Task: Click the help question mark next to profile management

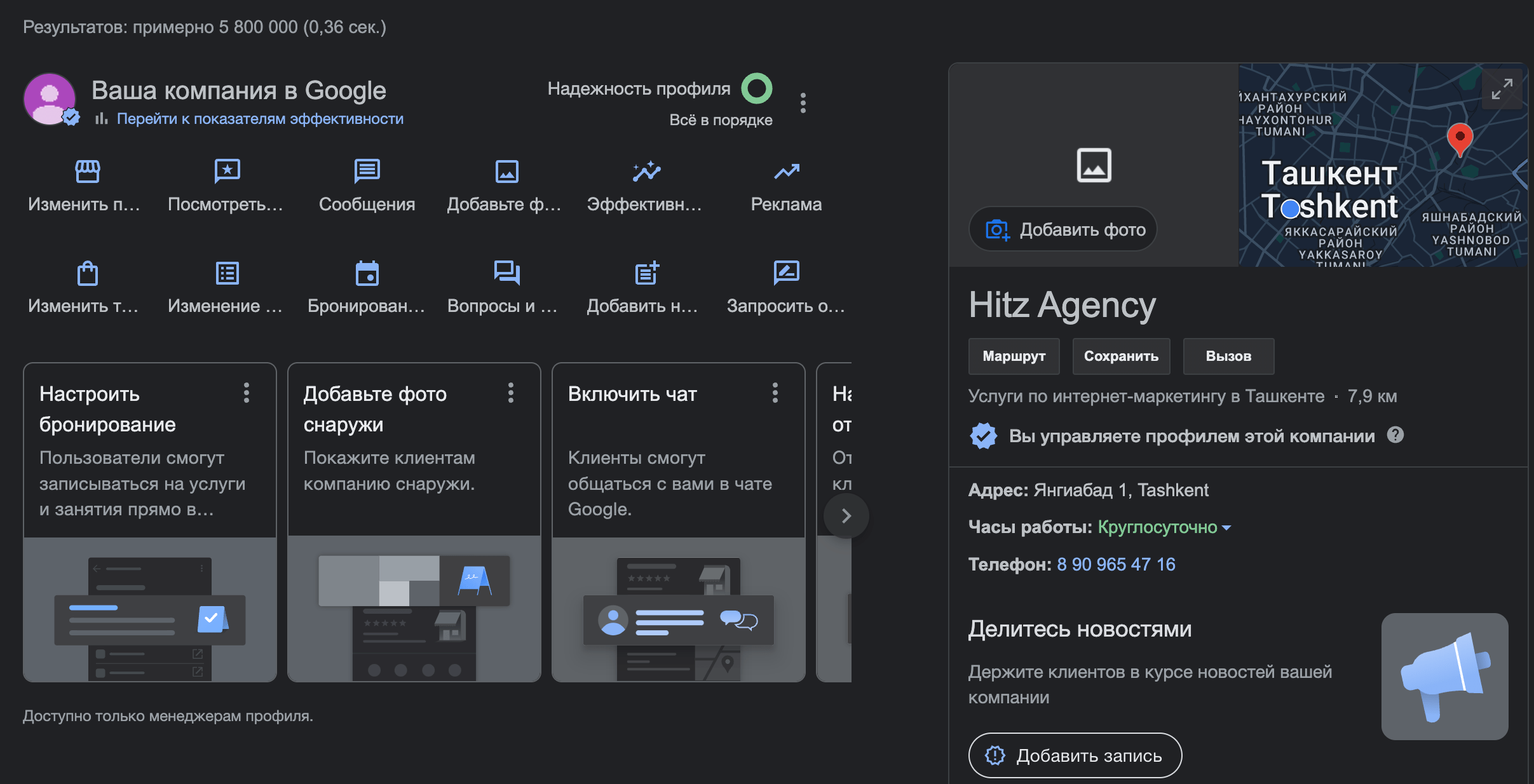Action: click(x=1395, y=435)
